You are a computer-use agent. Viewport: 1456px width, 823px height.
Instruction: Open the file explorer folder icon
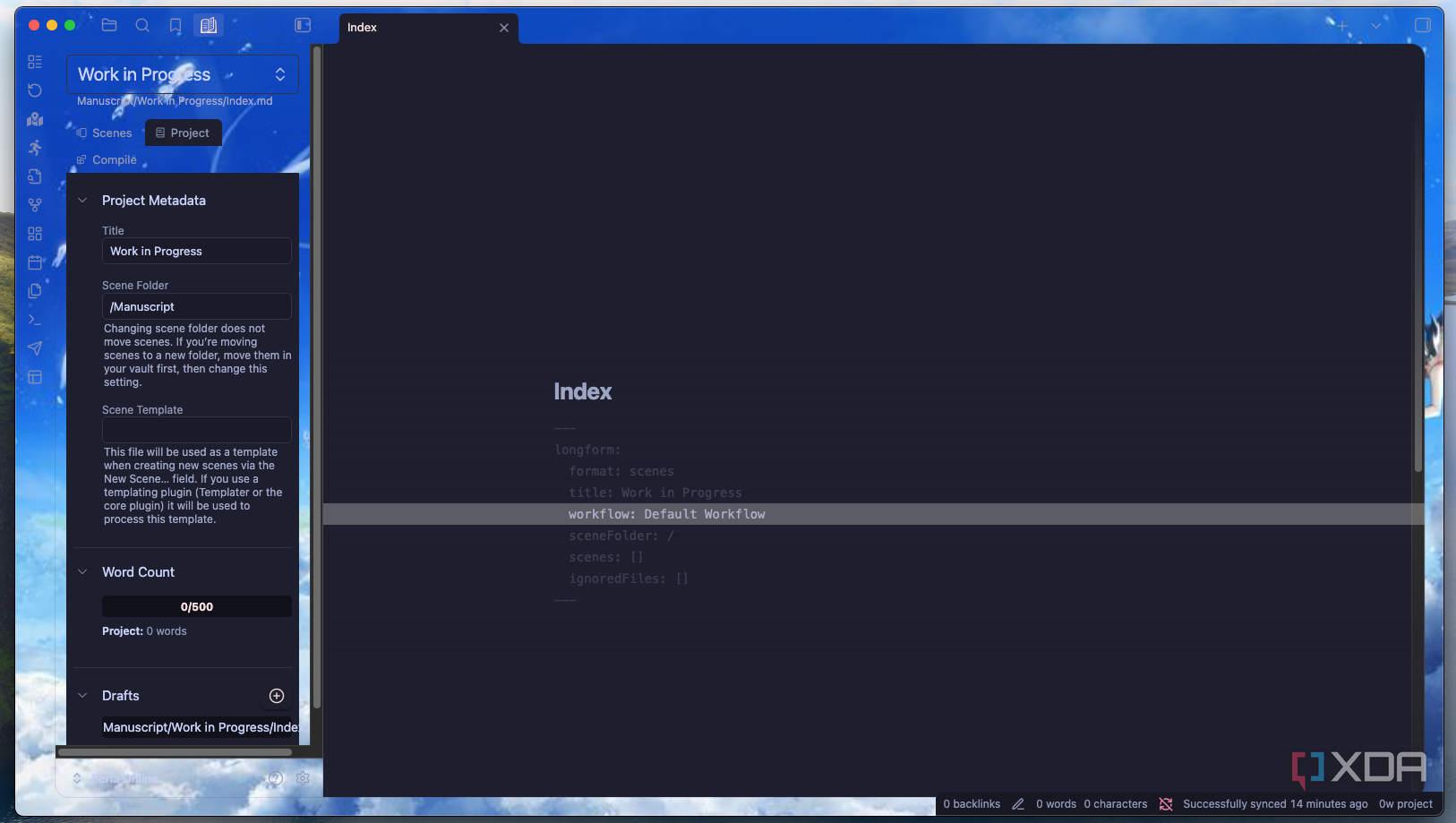(x=109, y=25)
